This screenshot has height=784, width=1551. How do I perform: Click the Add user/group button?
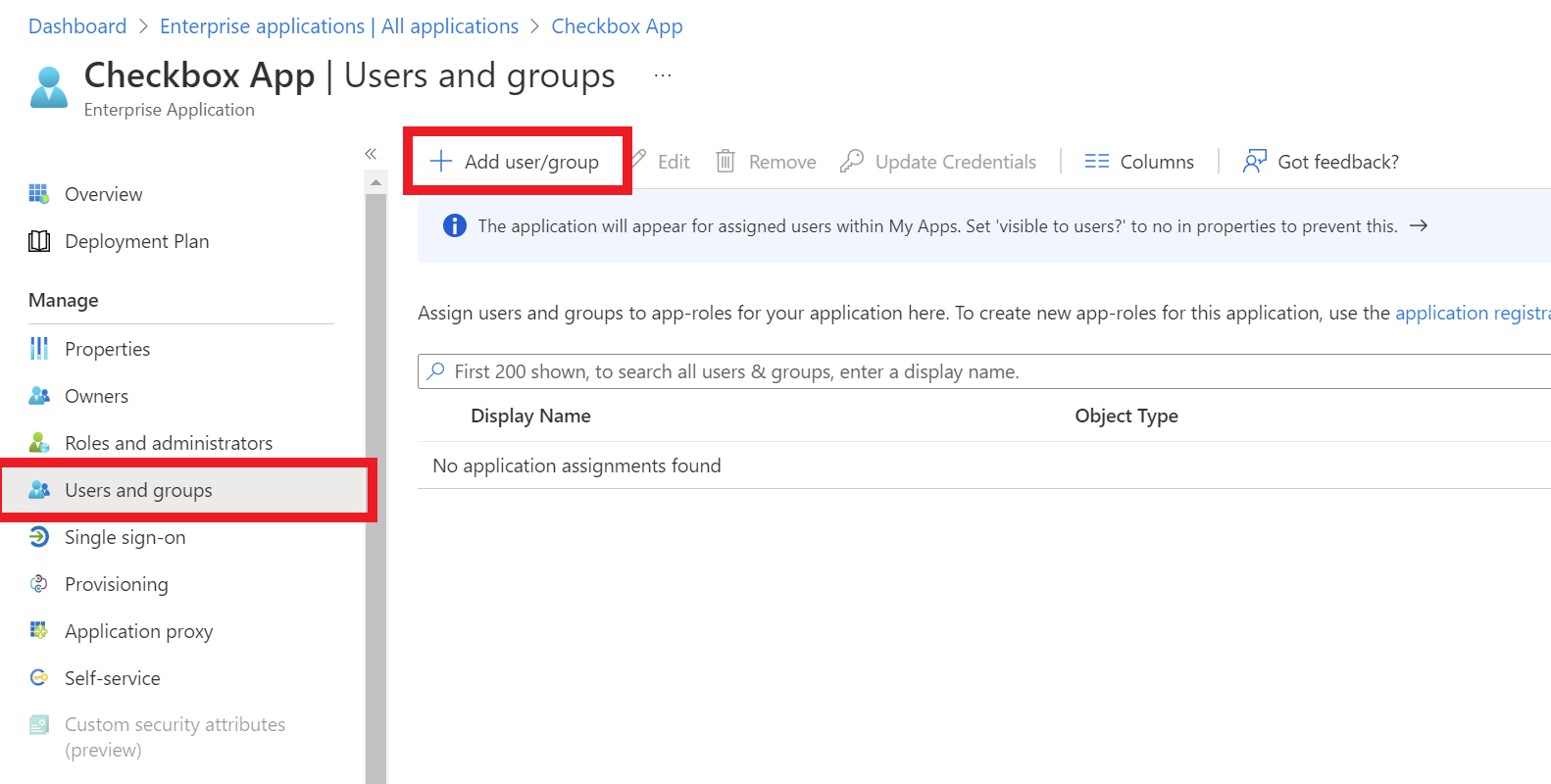click(516, 162)
